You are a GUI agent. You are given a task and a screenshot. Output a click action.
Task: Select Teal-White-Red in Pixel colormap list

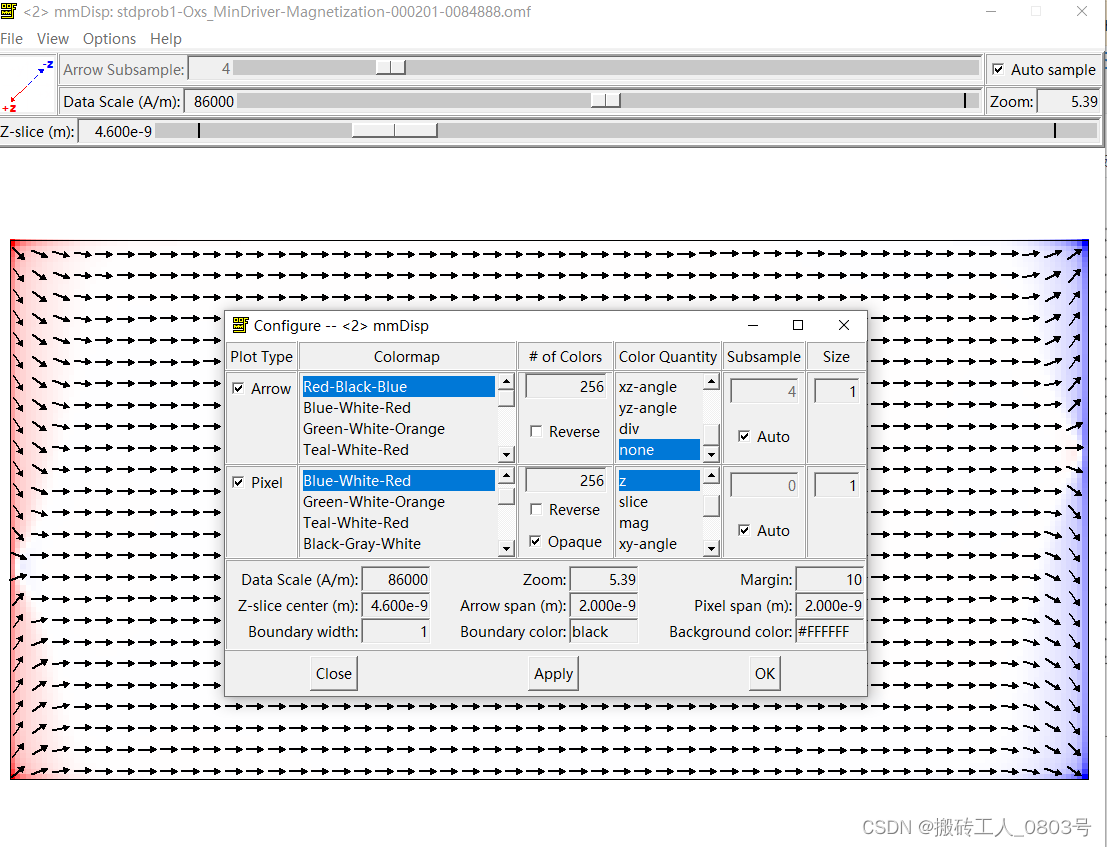(398, 523)
